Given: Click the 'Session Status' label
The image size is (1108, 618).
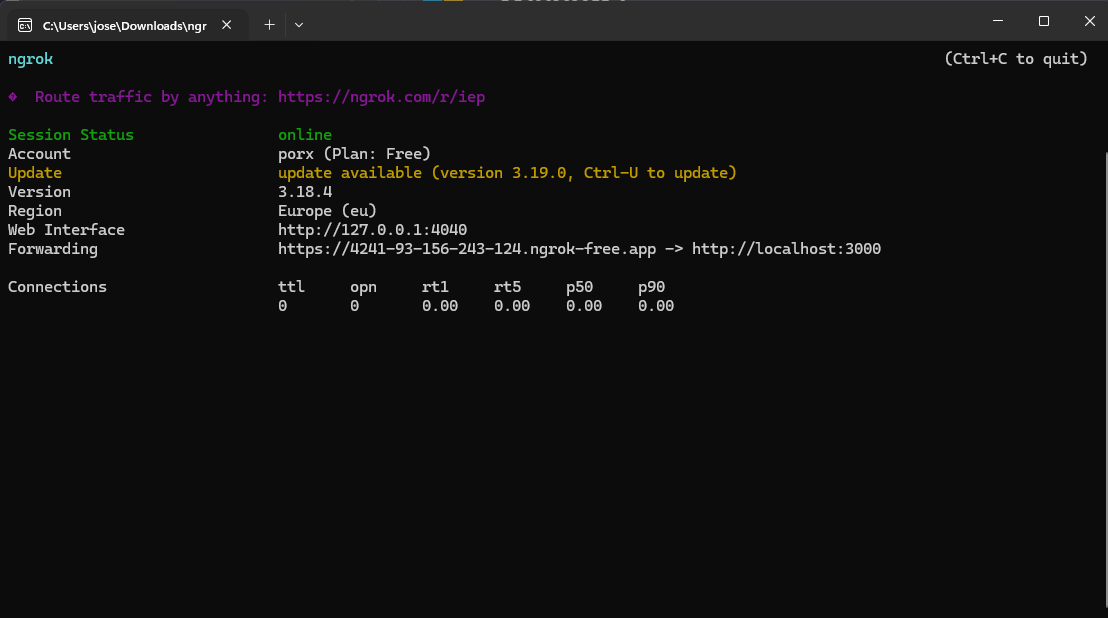Looking at the screenshot, I should tap(71, 135).
